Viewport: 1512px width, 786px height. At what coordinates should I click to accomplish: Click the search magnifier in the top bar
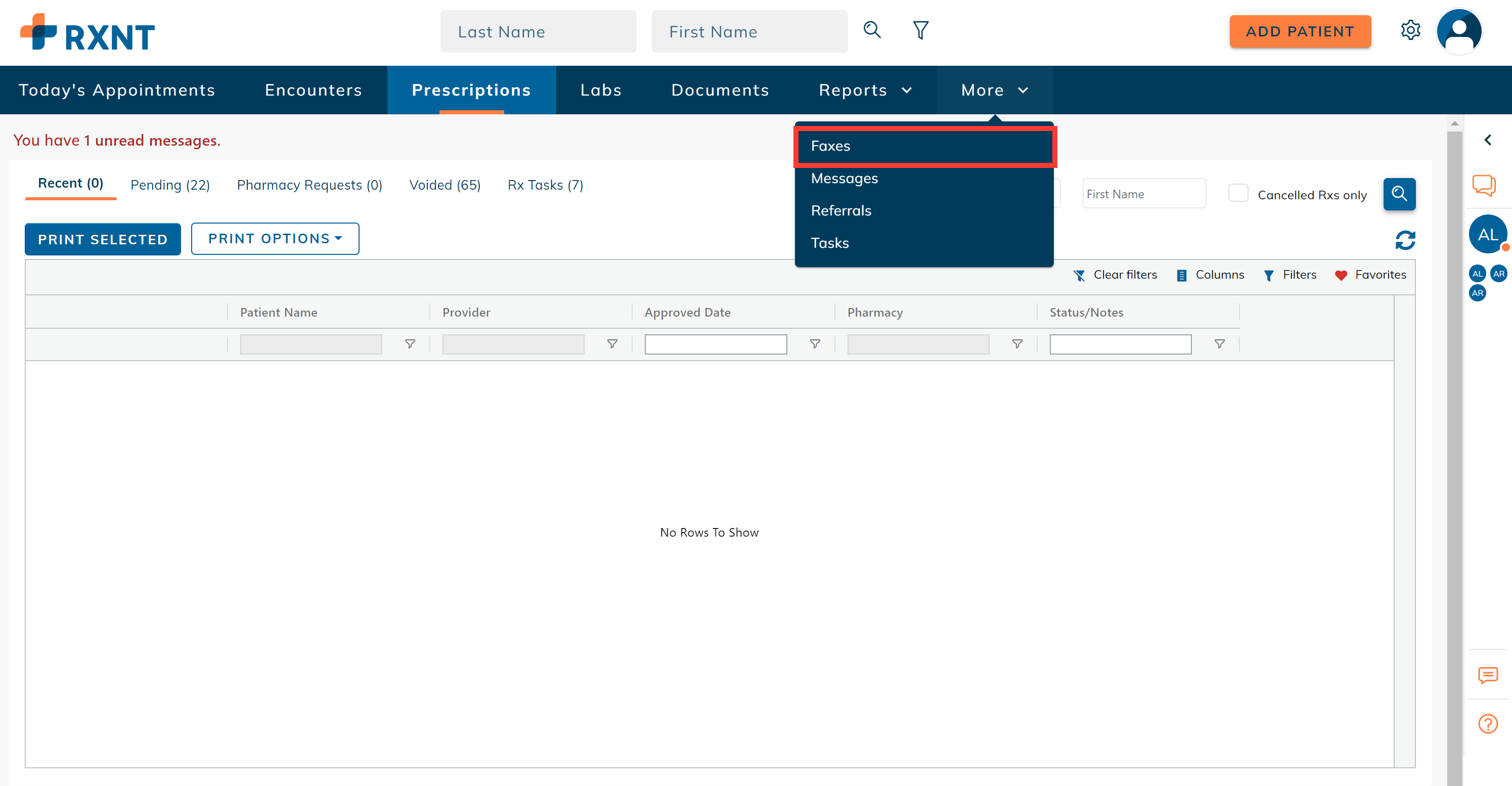[x=872, y=30]
